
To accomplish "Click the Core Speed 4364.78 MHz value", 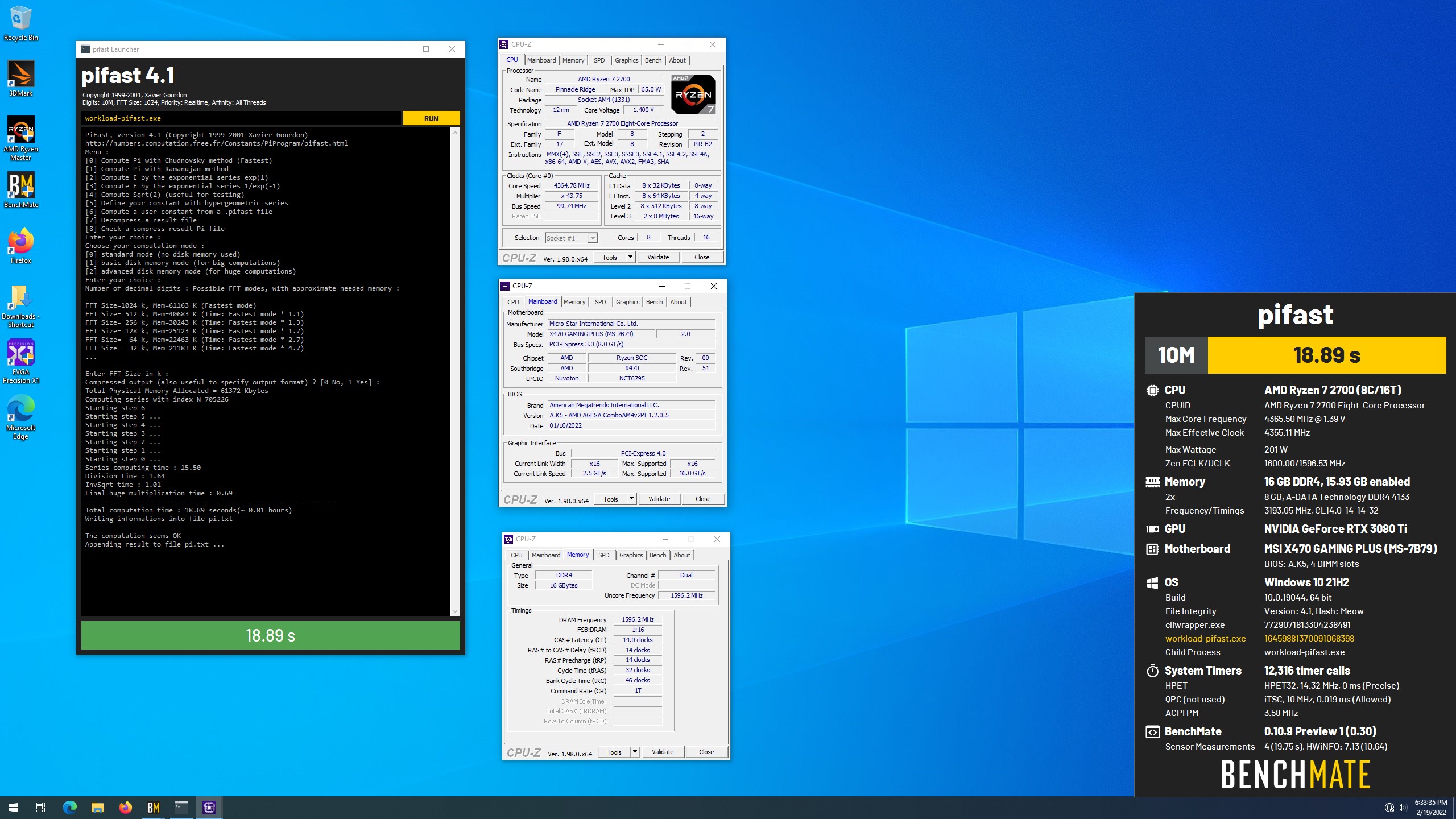I will click(x=572, y=185).
